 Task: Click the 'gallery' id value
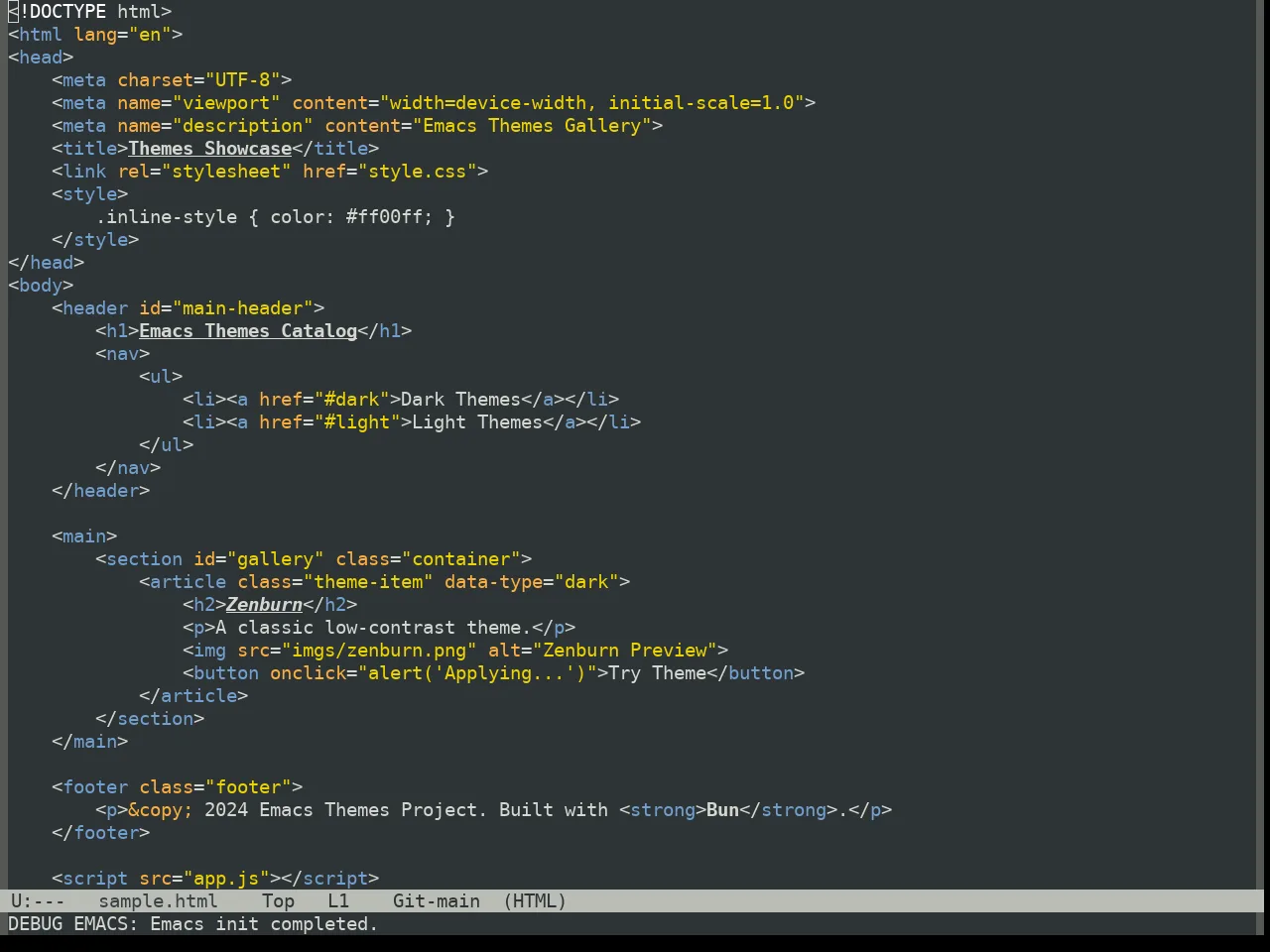pos(276,559)
